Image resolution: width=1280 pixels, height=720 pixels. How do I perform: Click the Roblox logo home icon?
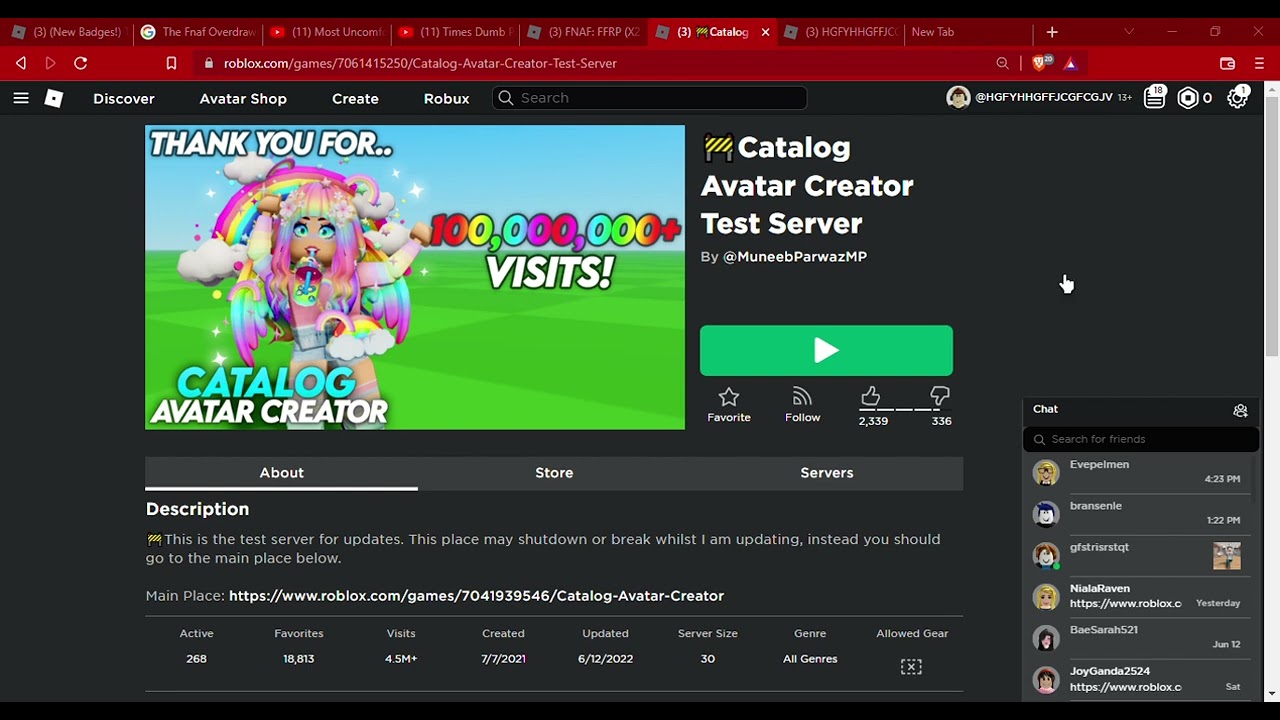(x=54, y=98)
